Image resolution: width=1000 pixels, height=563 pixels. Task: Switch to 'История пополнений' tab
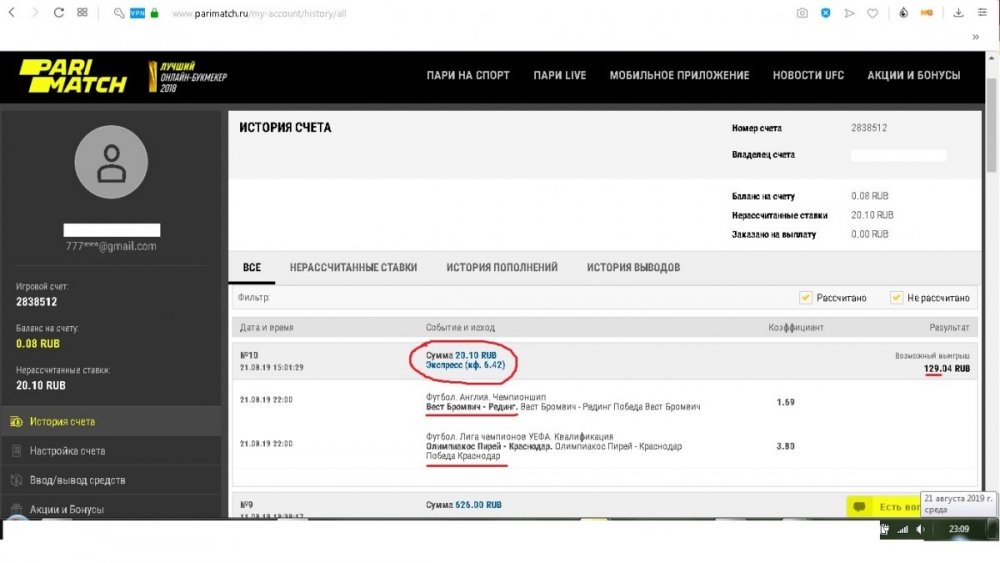(x=502, y=267)
